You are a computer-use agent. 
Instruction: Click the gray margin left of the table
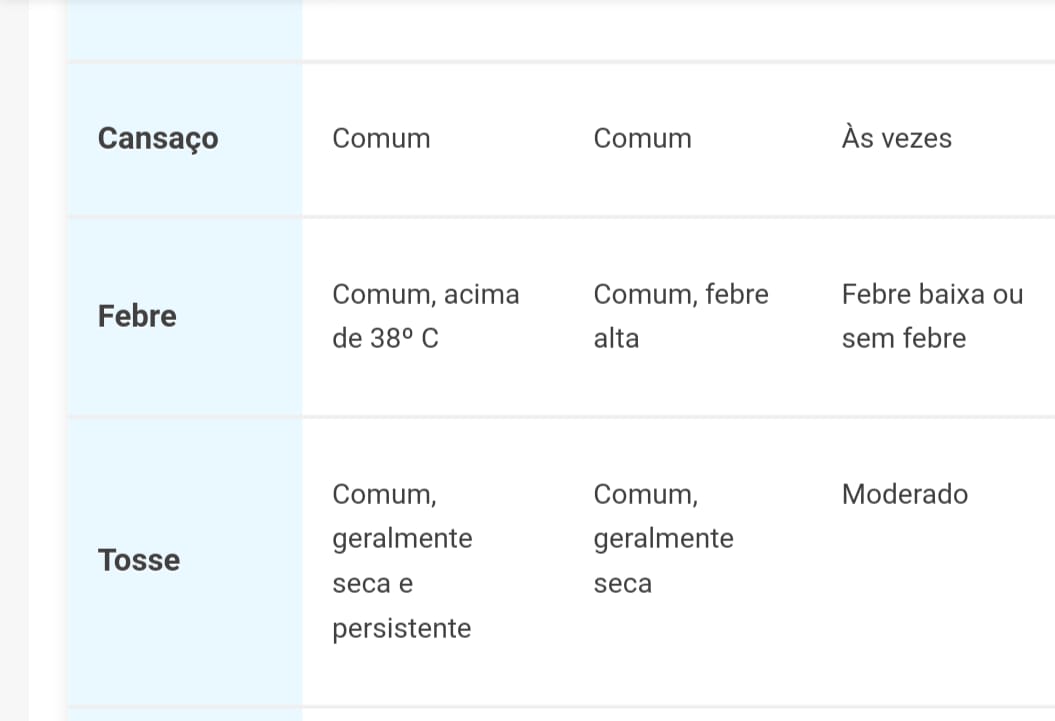pyautogui.click(x=14, y=360)
